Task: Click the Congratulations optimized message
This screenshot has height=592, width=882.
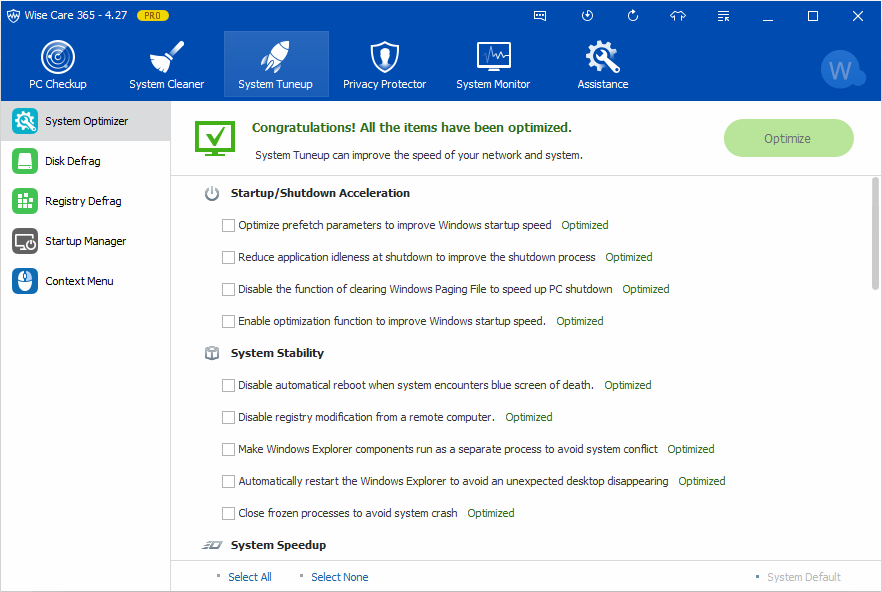Action: pos(412,128)
